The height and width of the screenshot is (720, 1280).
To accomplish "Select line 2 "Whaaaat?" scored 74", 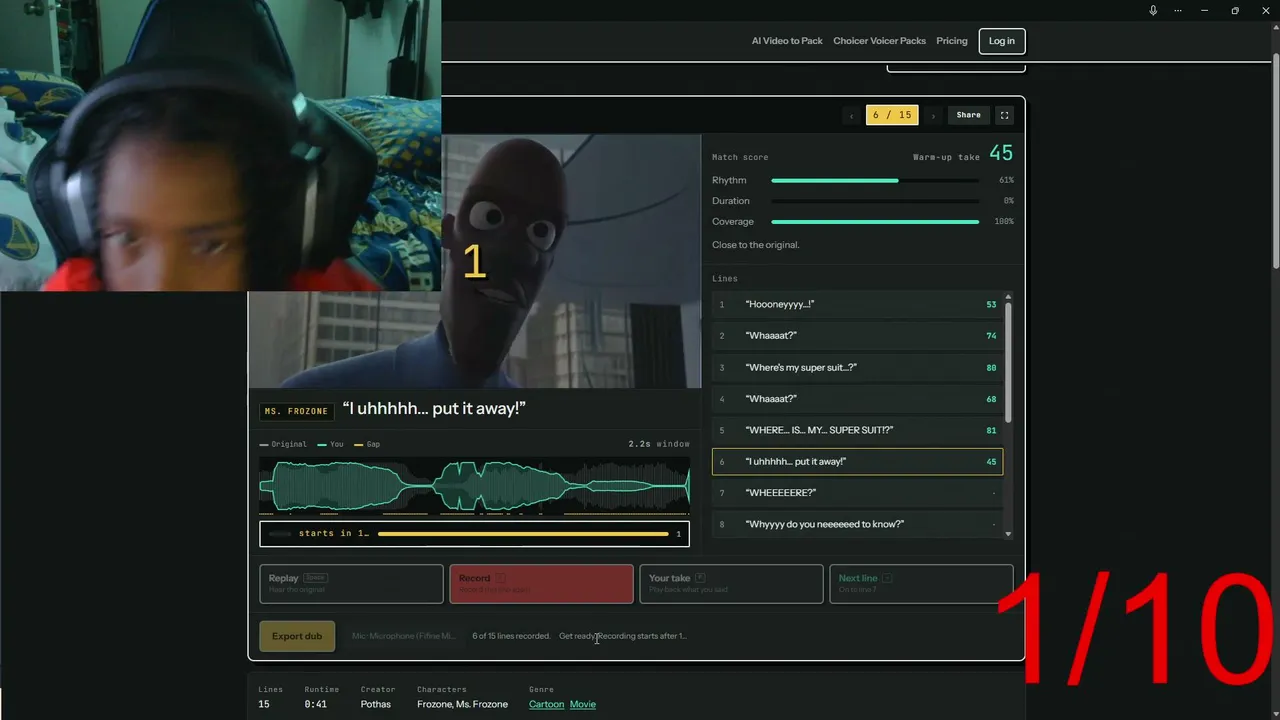I will (x=857, y=336).
